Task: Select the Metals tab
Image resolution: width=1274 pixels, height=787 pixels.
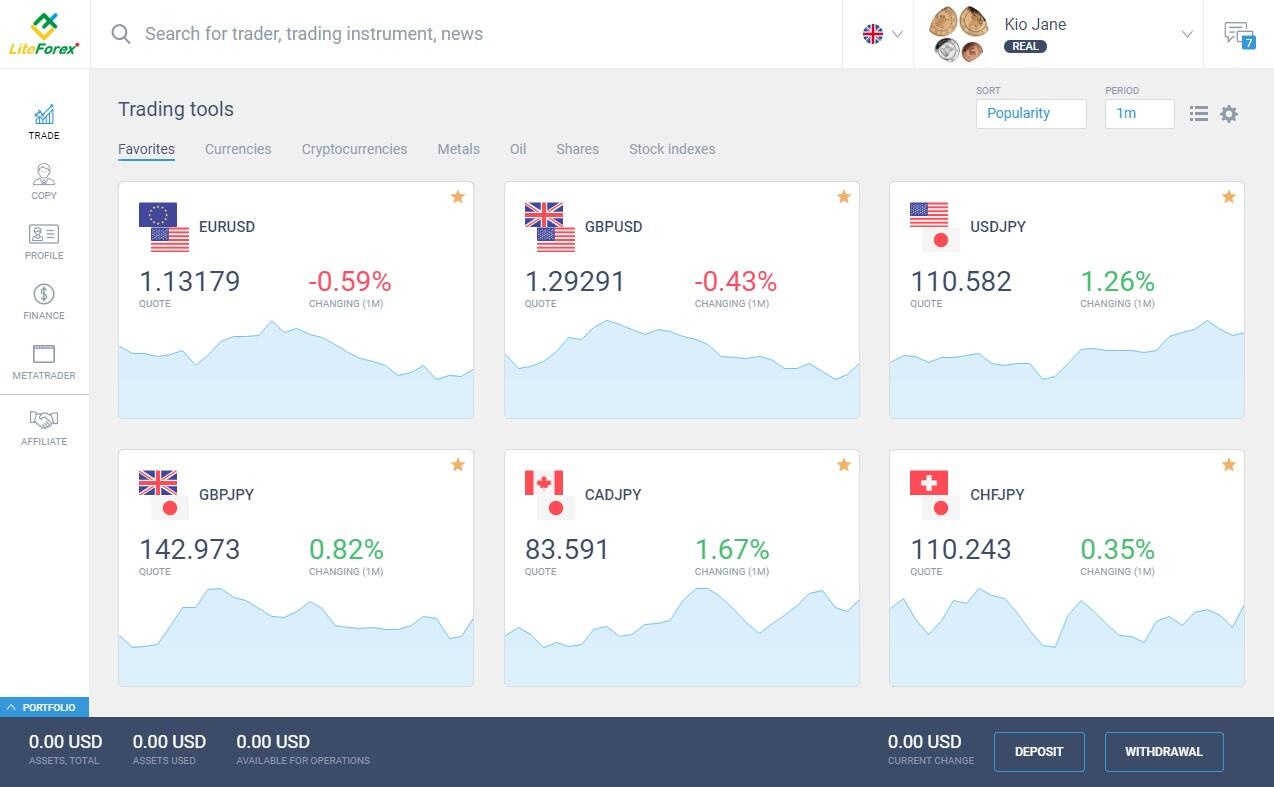Action: [x=459, y=149]
